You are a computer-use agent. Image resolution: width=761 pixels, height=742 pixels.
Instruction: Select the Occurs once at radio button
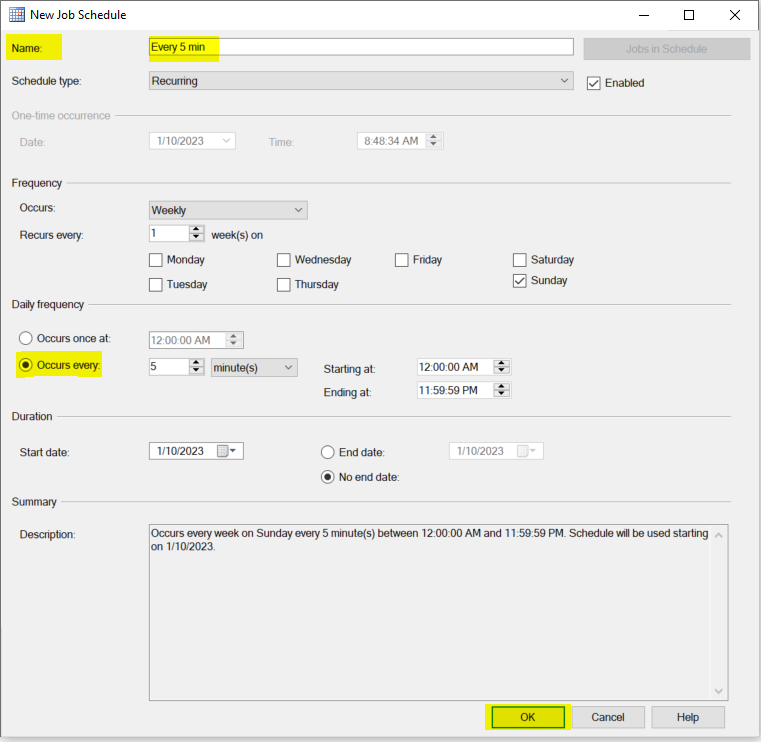coord(26,338)
